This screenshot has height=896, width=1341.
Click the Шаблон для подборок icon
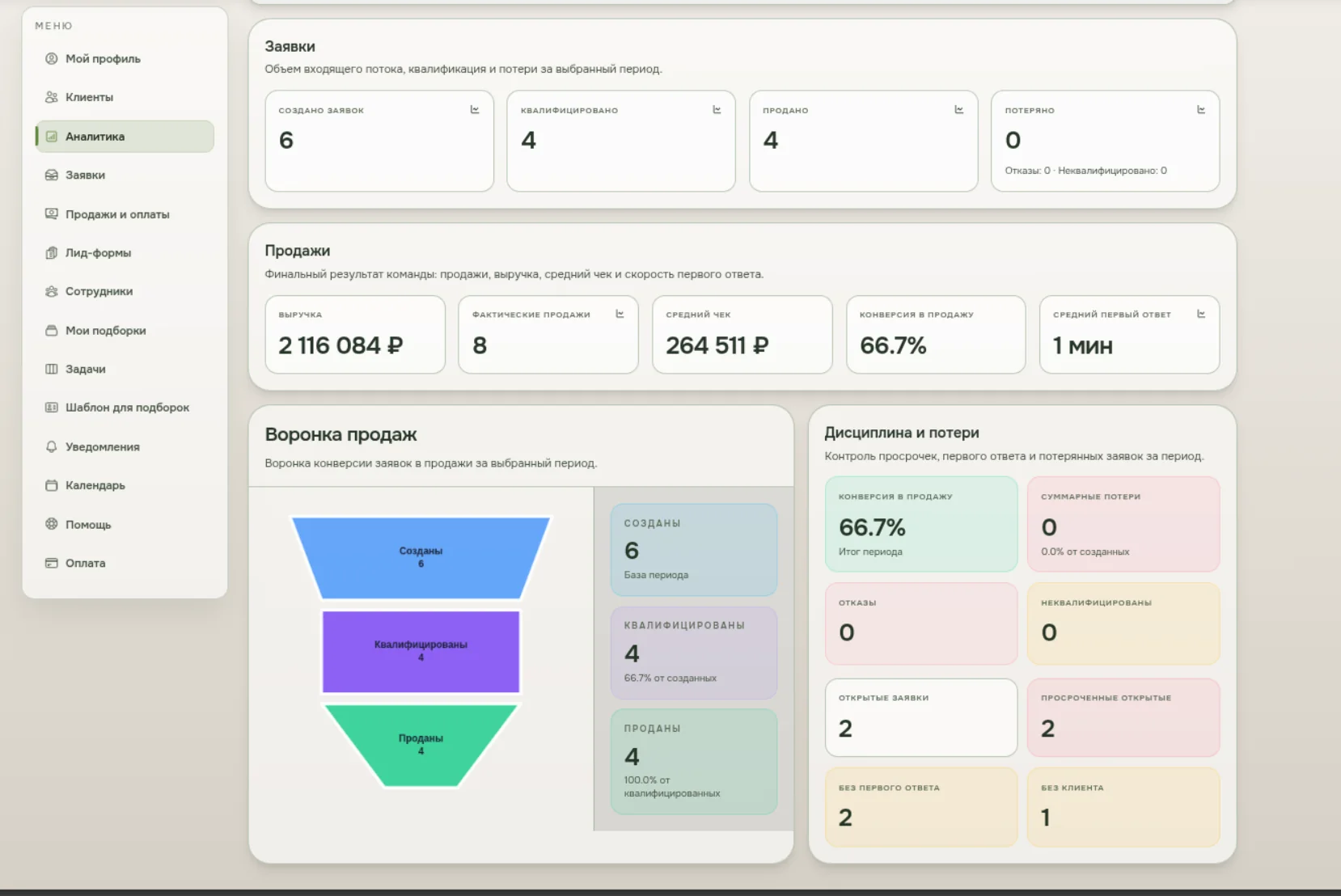(x=52, y=408)
